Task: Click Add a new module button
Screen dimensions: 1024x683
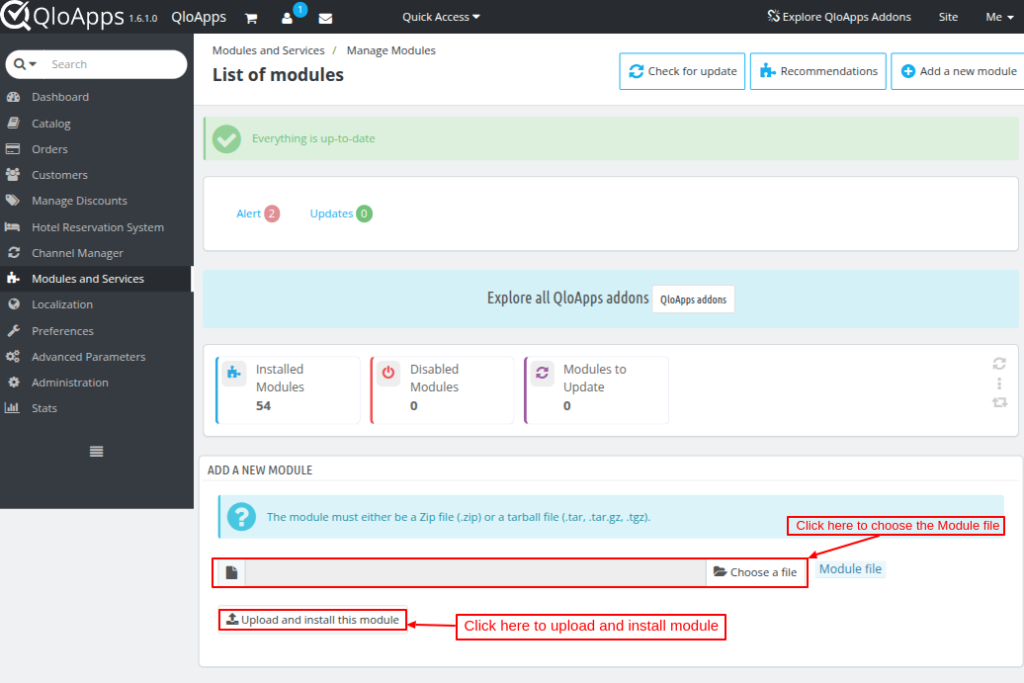Action: (958, 71)
